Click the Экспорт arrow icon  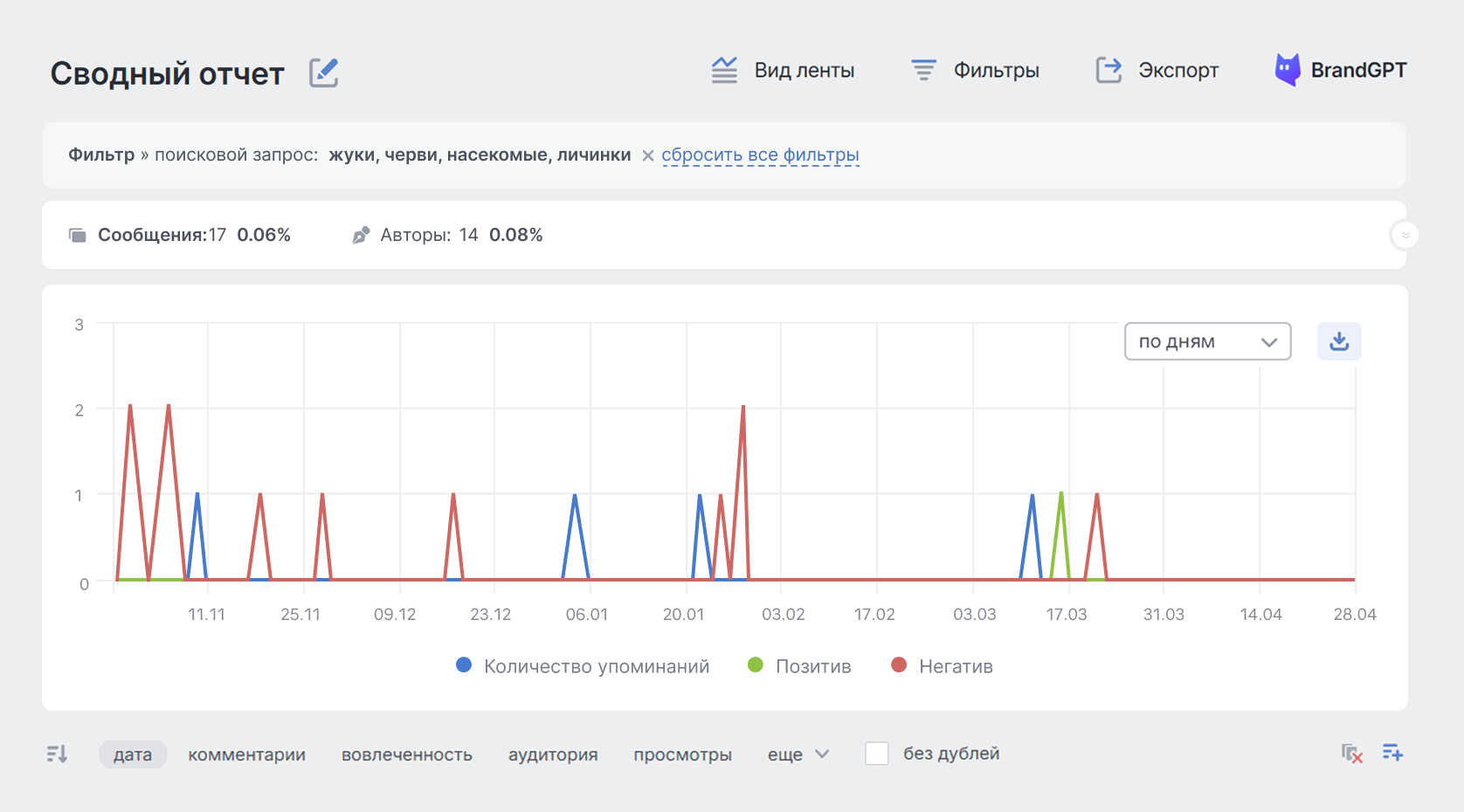click(1108, 70)
